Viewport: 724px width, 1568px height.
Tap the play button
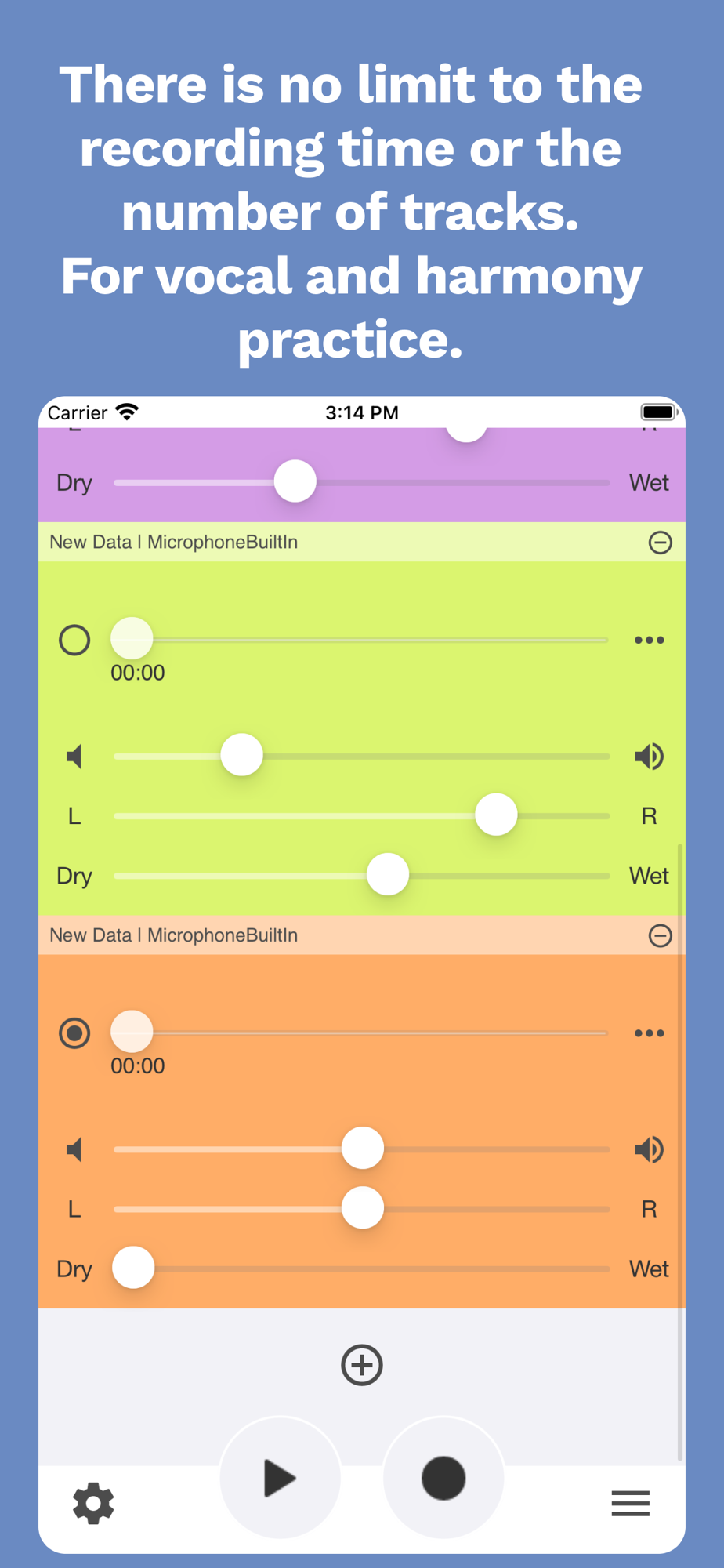281,1478
